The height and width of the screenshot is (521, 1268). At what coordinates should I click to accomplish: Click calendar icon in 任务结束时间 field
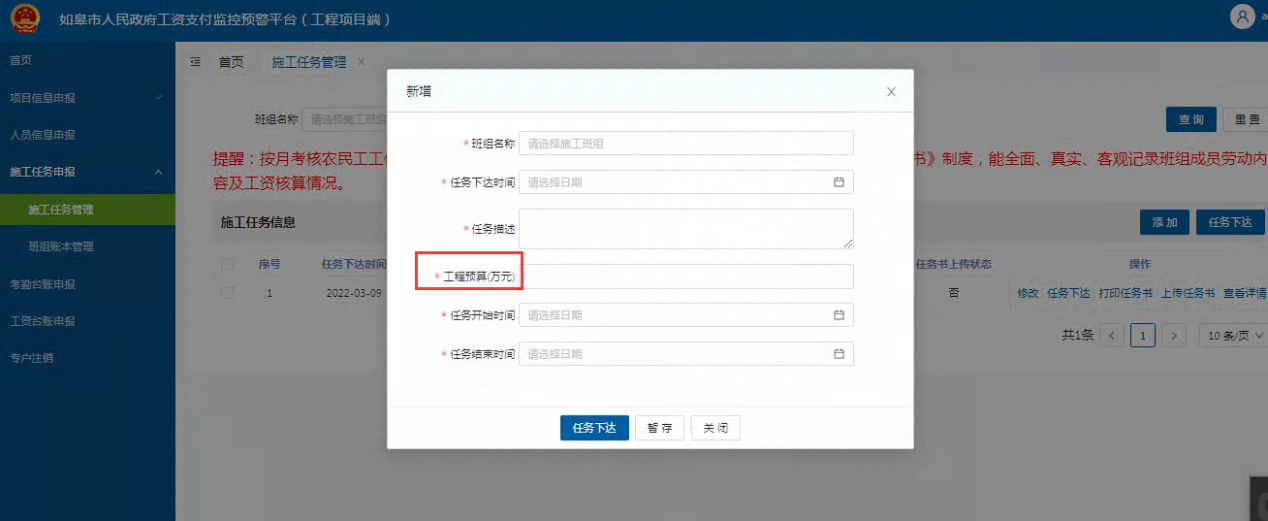pos(839,354)
